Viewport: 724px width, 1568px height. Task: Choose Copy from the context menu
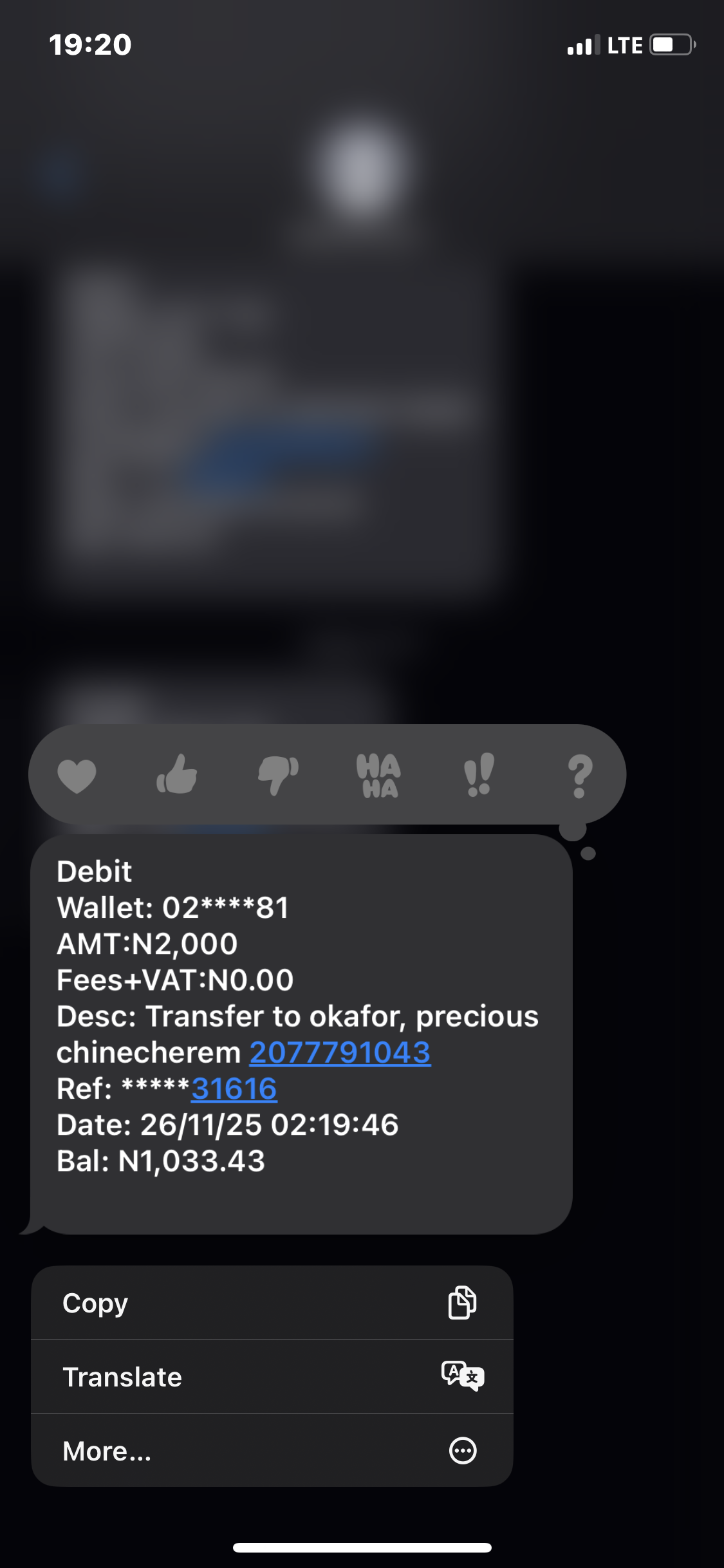(x=272, y=1303)
